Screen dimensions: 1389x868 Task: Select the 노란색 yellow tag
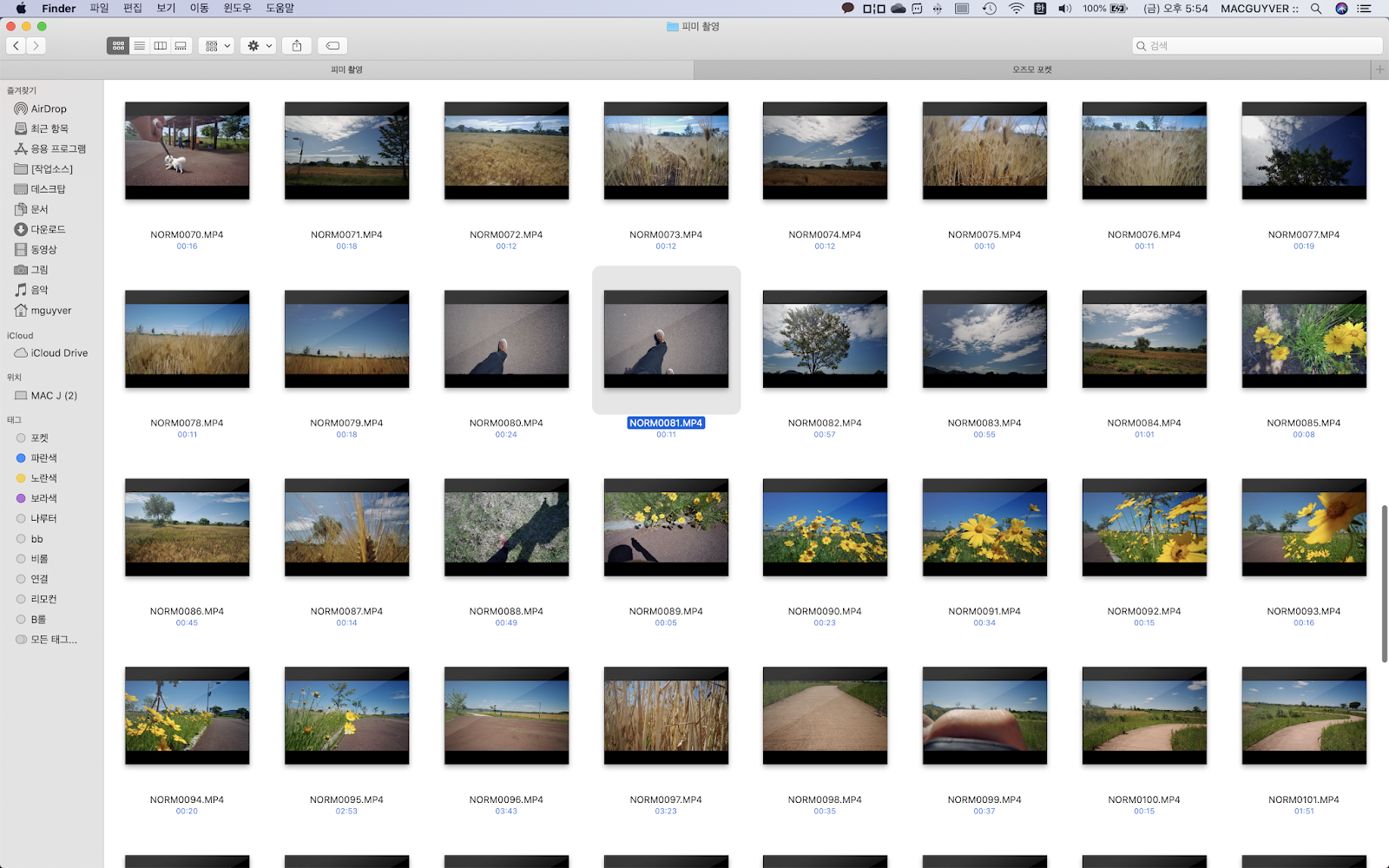click(43, 478)
